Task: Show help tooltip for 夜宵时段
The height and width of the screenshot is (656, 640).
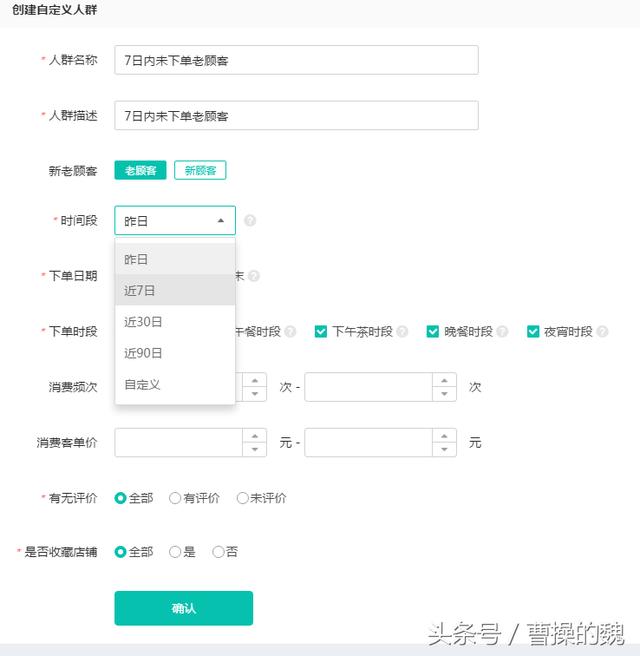Action: coord(602,332)
